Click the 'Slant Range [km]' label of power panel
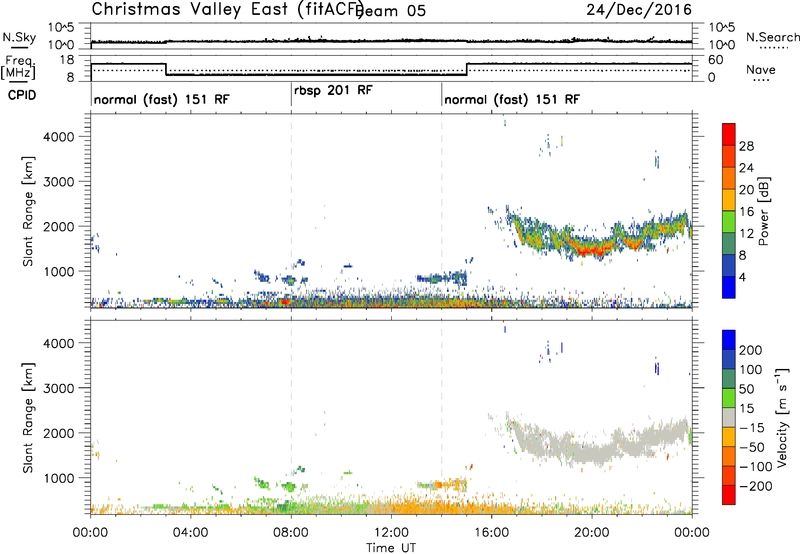 pyautogui.click(x=28, y=211)
